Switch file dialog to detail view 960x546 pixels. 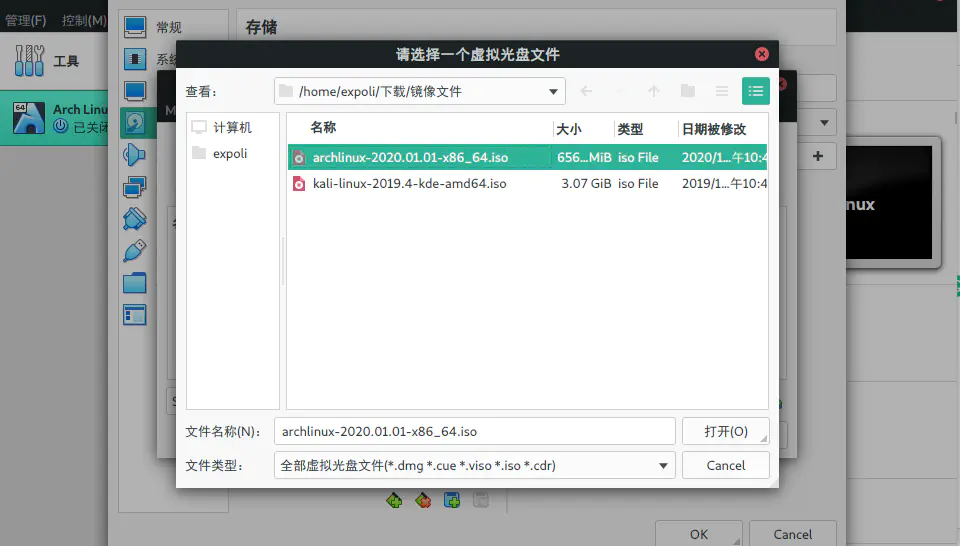[756, 91]
